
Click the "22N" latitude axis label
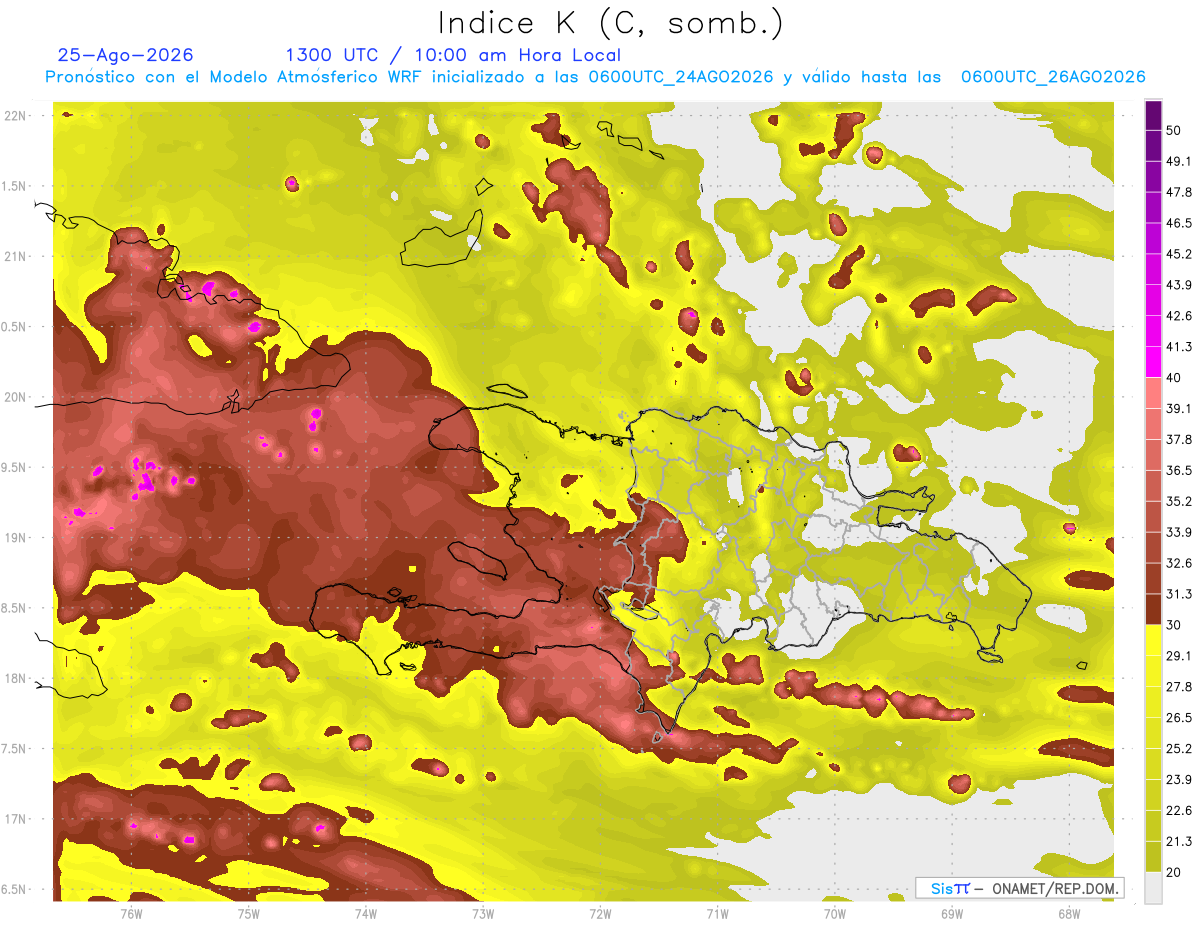point(16,115)
